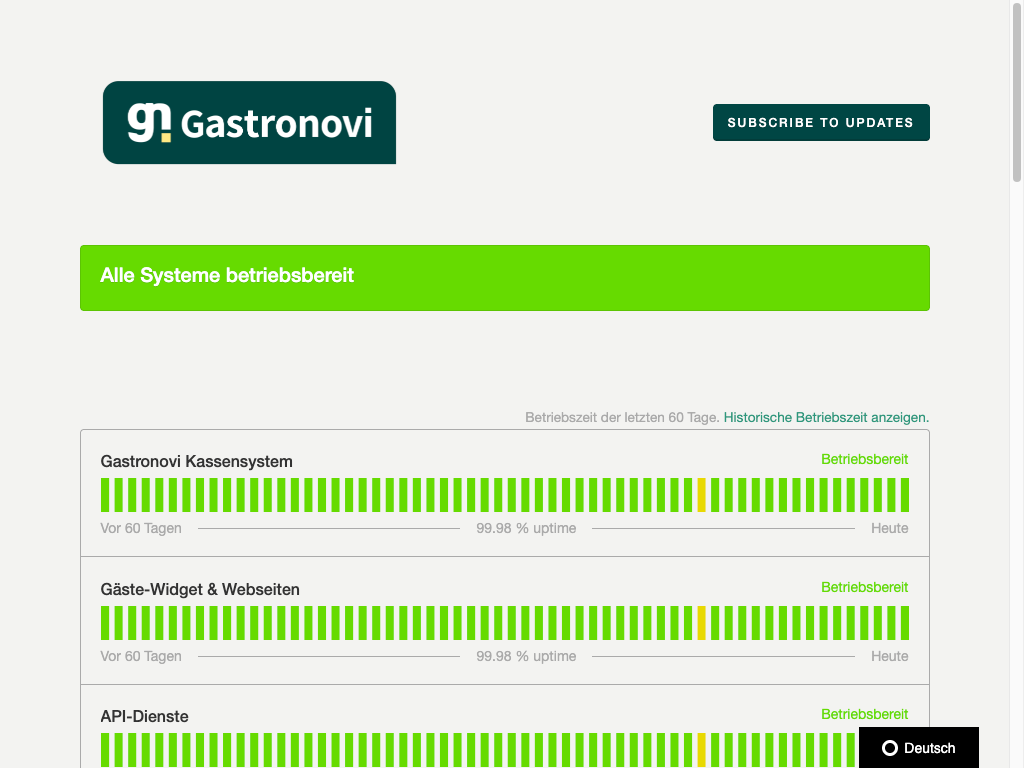Click the yellow incident bar in Gastronovi Kassensystem

pyautogui.click(x=702, y=495)
